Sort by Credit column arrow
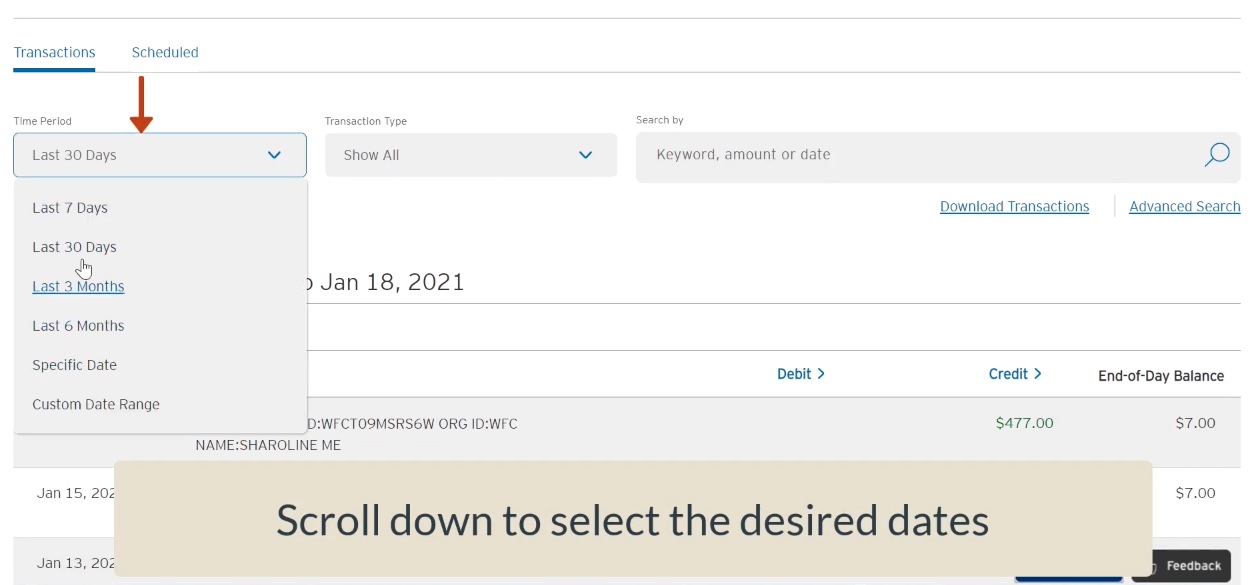The width and height of the screenshot is (1256, 585). click(1037, 374)
